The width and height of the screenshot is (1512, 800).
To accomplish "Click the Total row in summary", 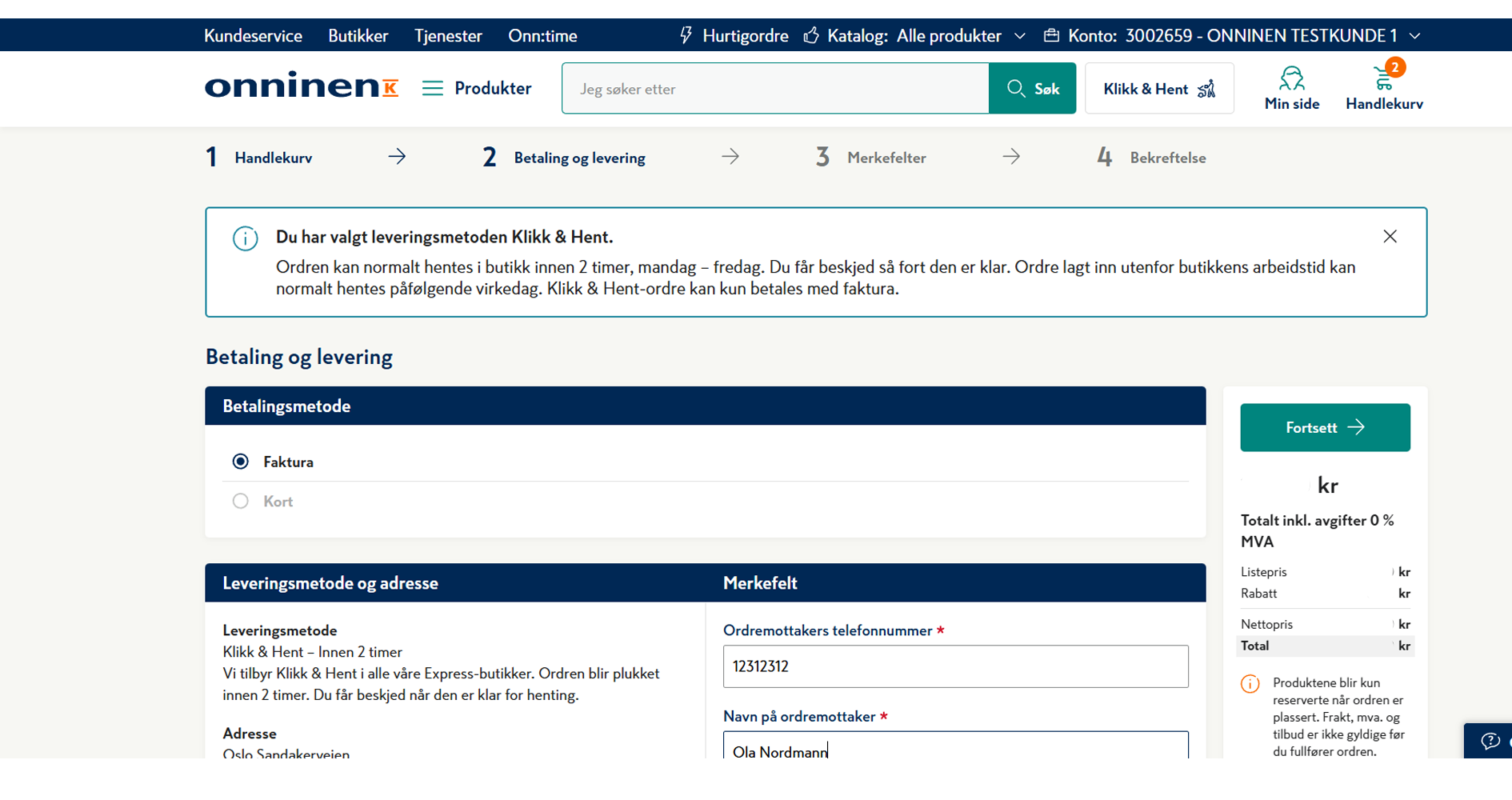I will pyautogui.click(x=1325, y=646).
